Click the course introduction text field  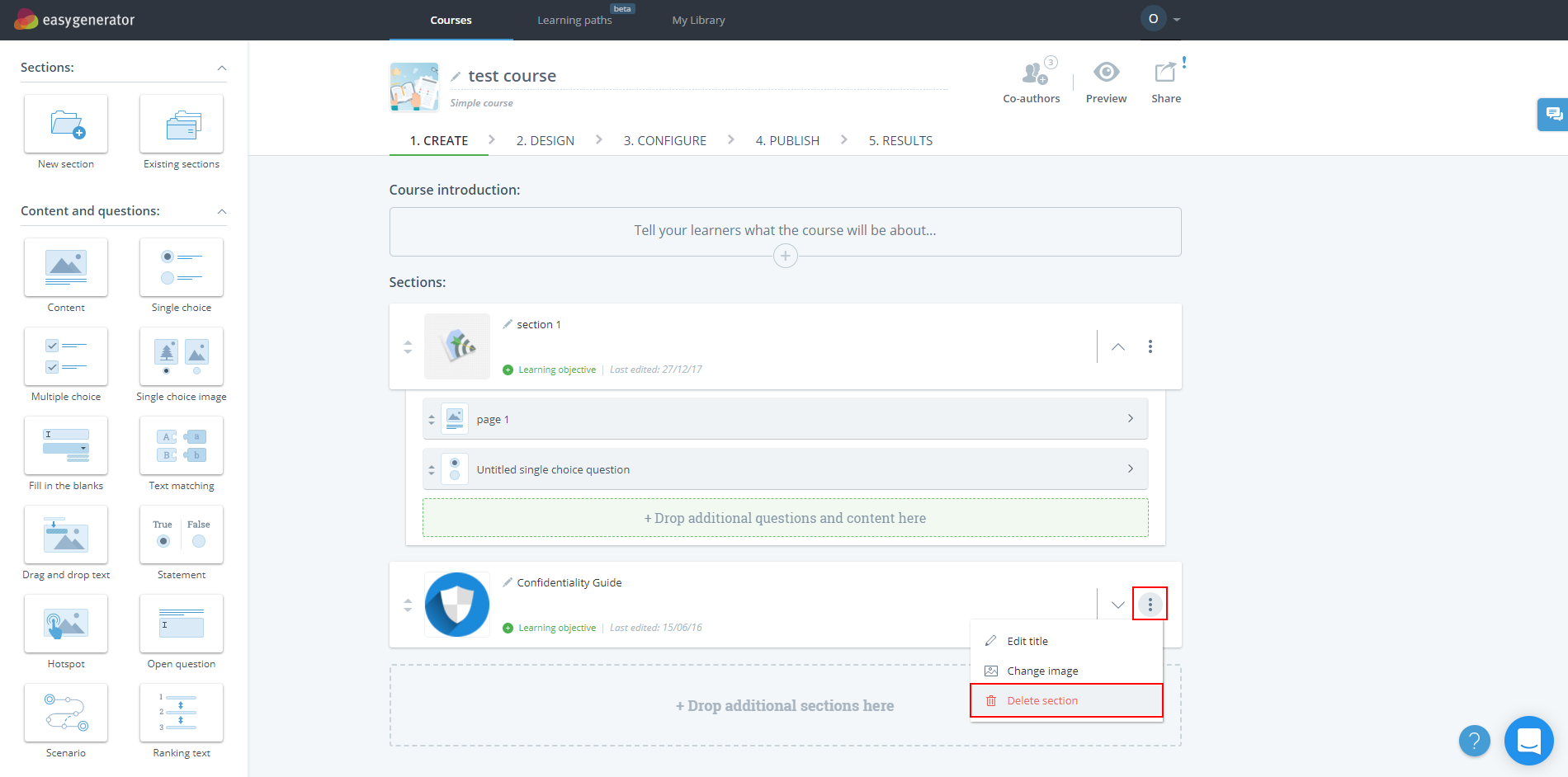click(x=784, y=231)
